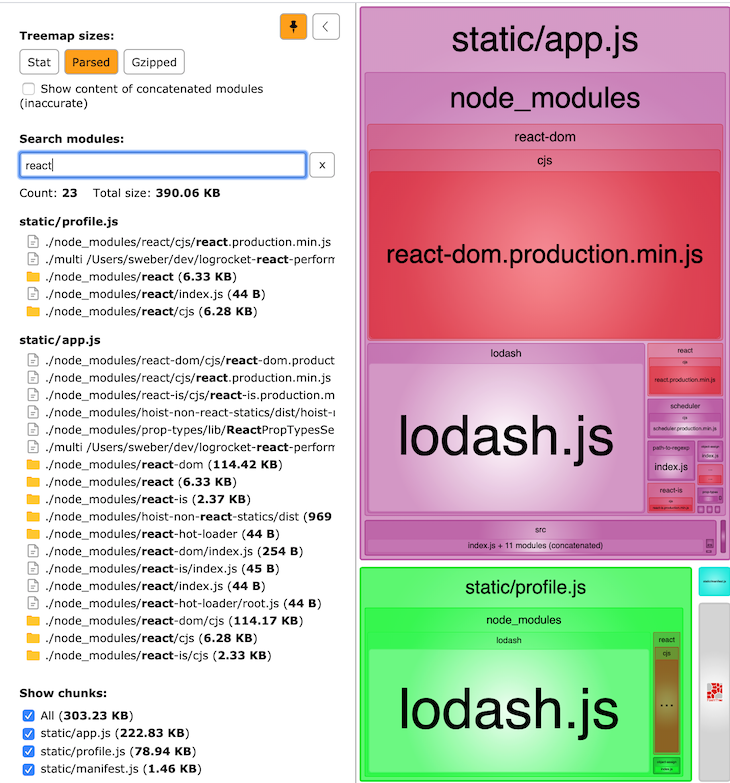Screen dimensions: 730x783
Task: Select ./node_modules/react-dom/index.js (254 B) result
Action: tap(174, 551)
